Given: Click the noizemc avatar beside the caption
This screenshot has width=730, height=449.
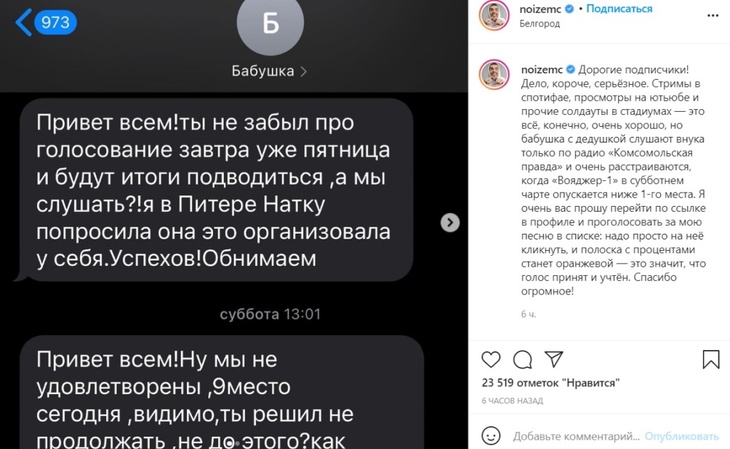Looking at the screenshot, I should click(x=494, y=74).
